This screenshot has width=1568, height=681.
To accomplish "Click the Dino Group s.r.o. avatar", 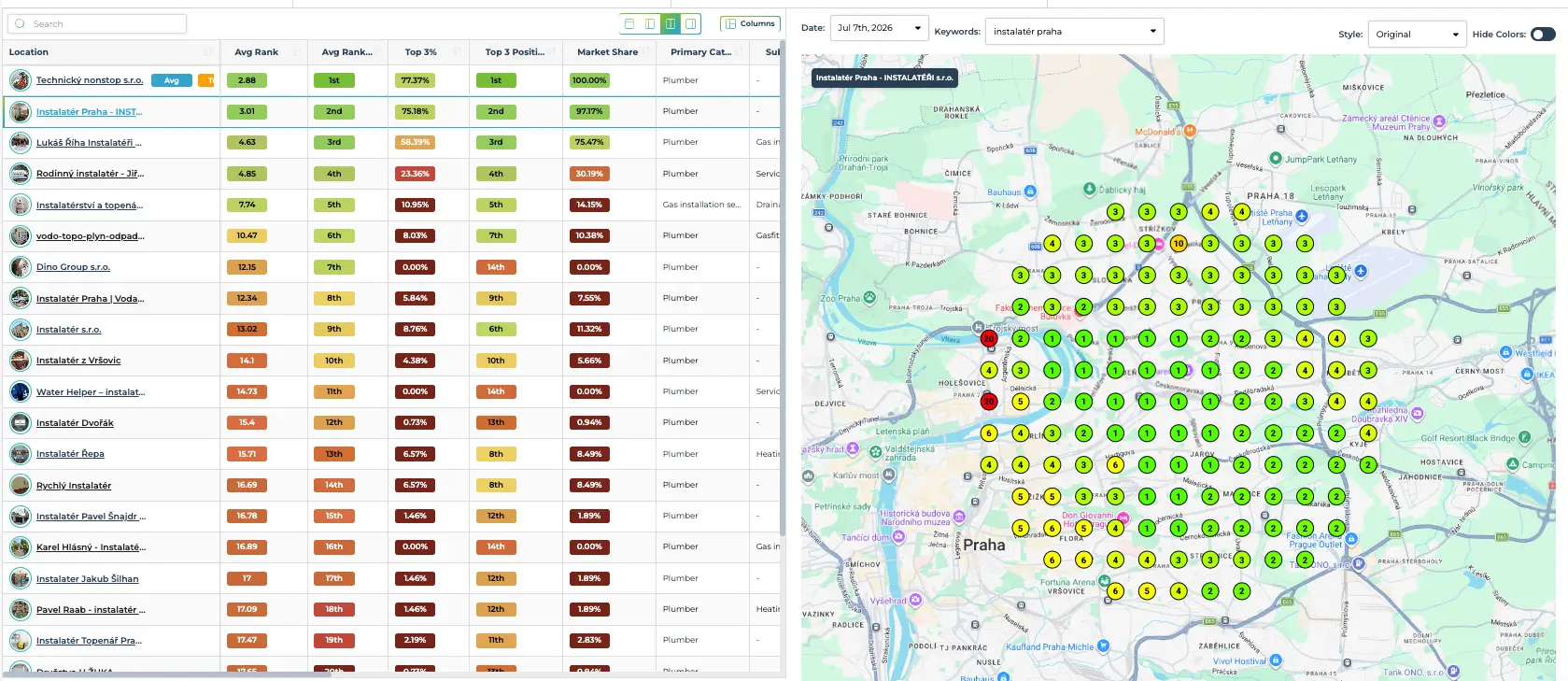I will click(21, 267).
